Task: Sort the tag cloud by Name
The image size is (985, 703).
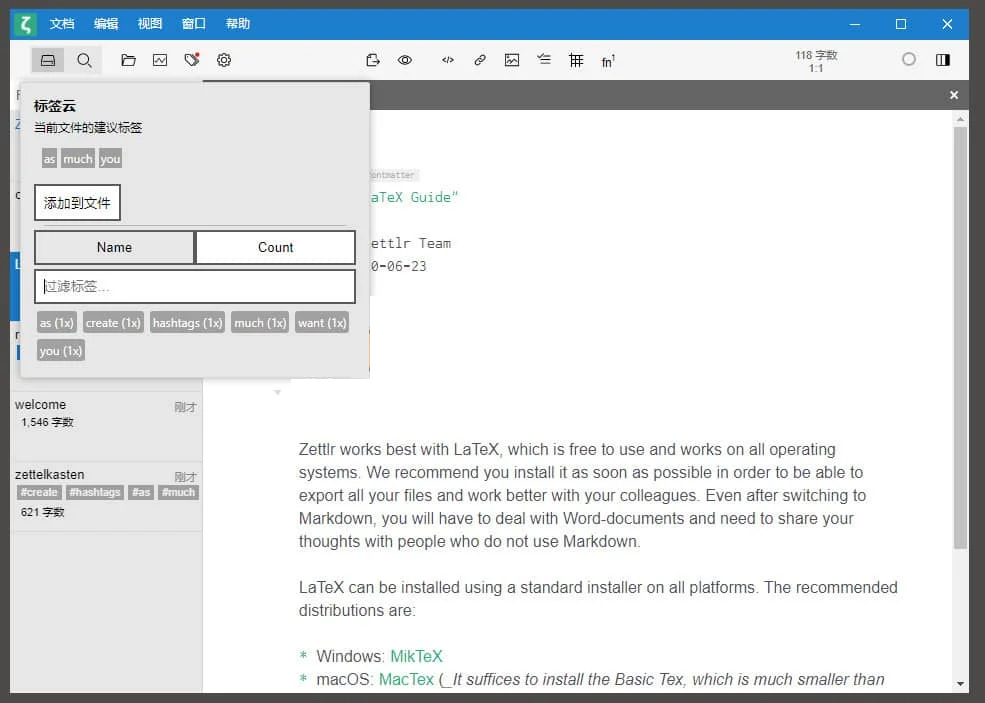Action: point(114,247)
